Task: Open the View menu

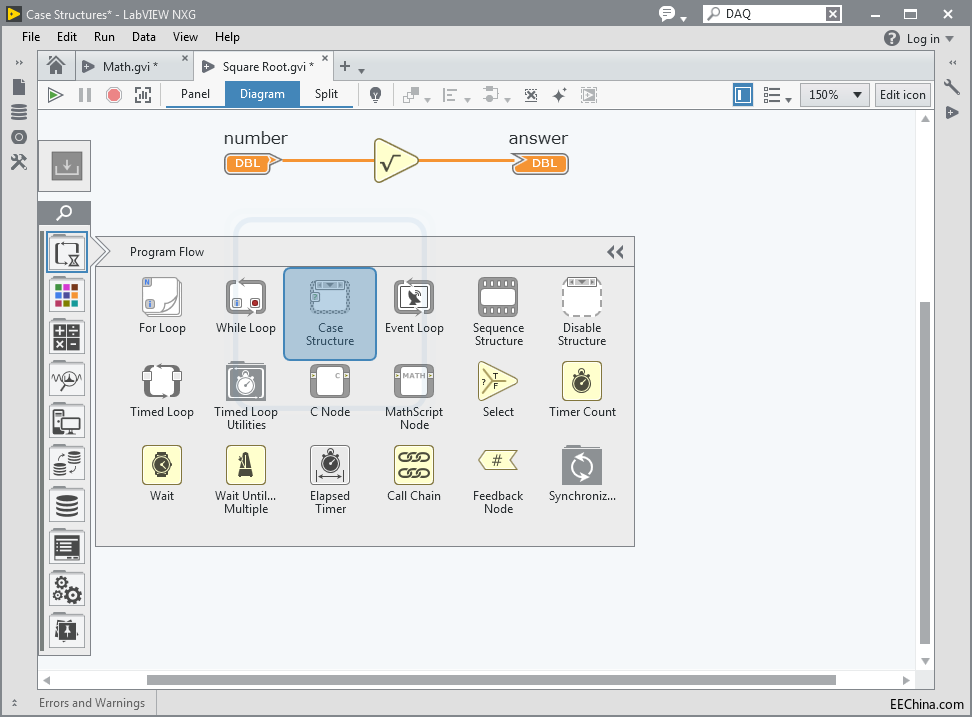Action: click(x=185, y=37)
